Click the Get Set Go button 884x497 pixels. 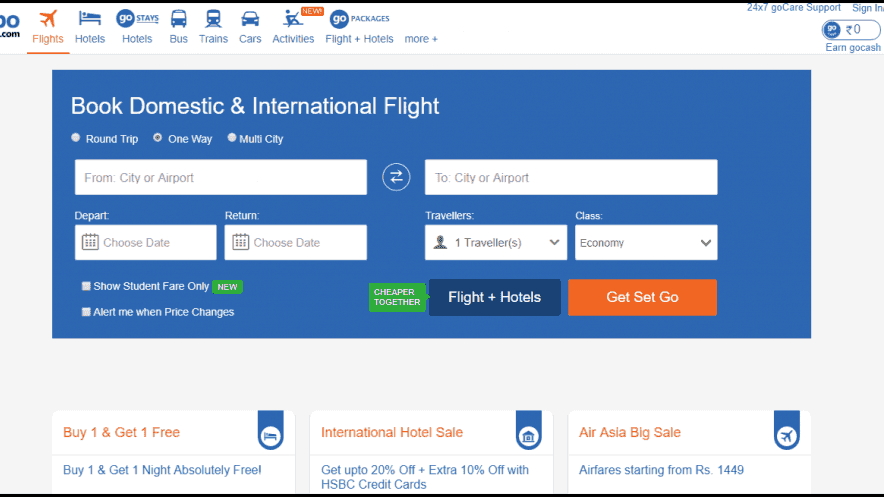pos(642,297)
